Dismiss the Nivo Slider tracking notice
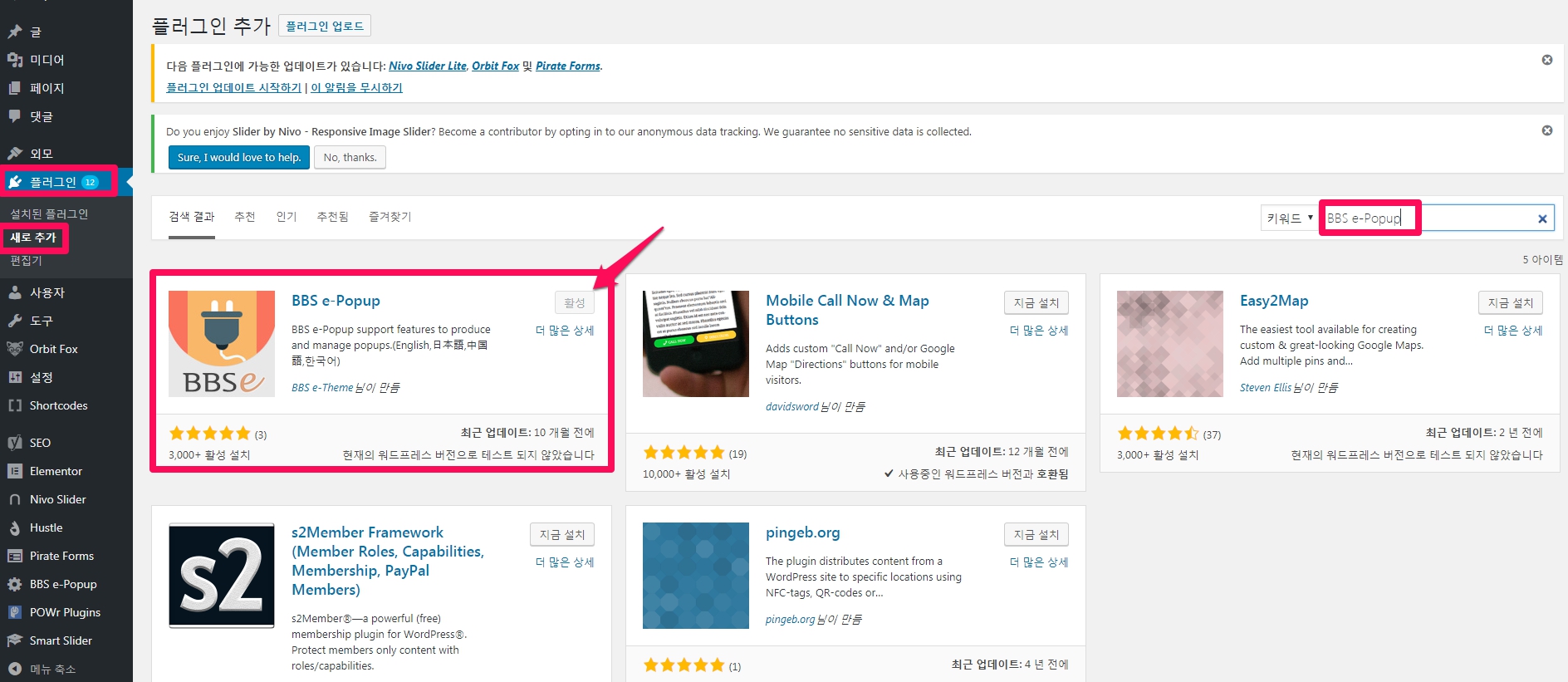1568x682 pixels. point(1546,130)
